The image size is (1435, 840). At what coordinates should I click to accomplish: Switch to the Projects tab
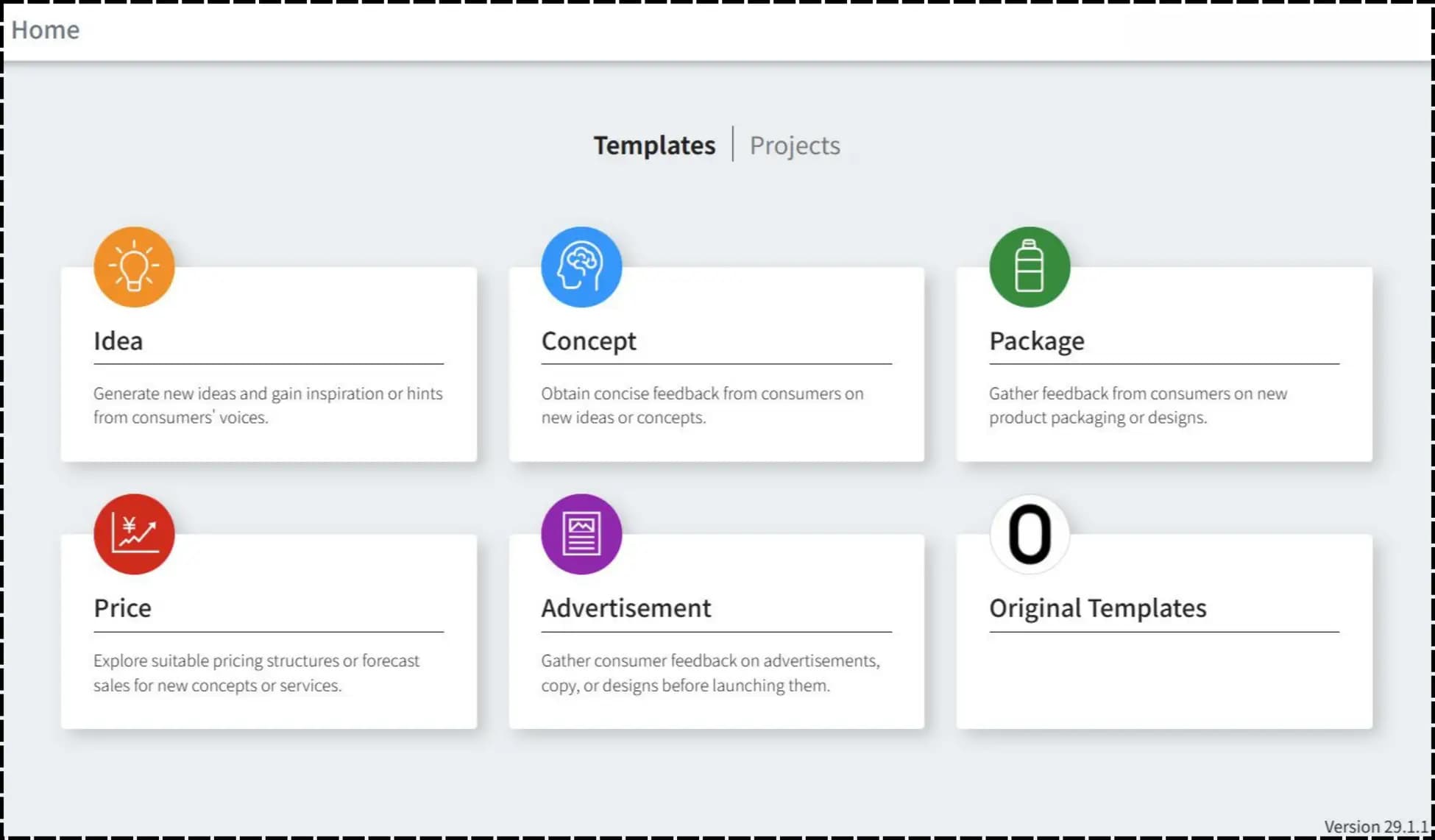pyautogui.click(x=794, y=145)
